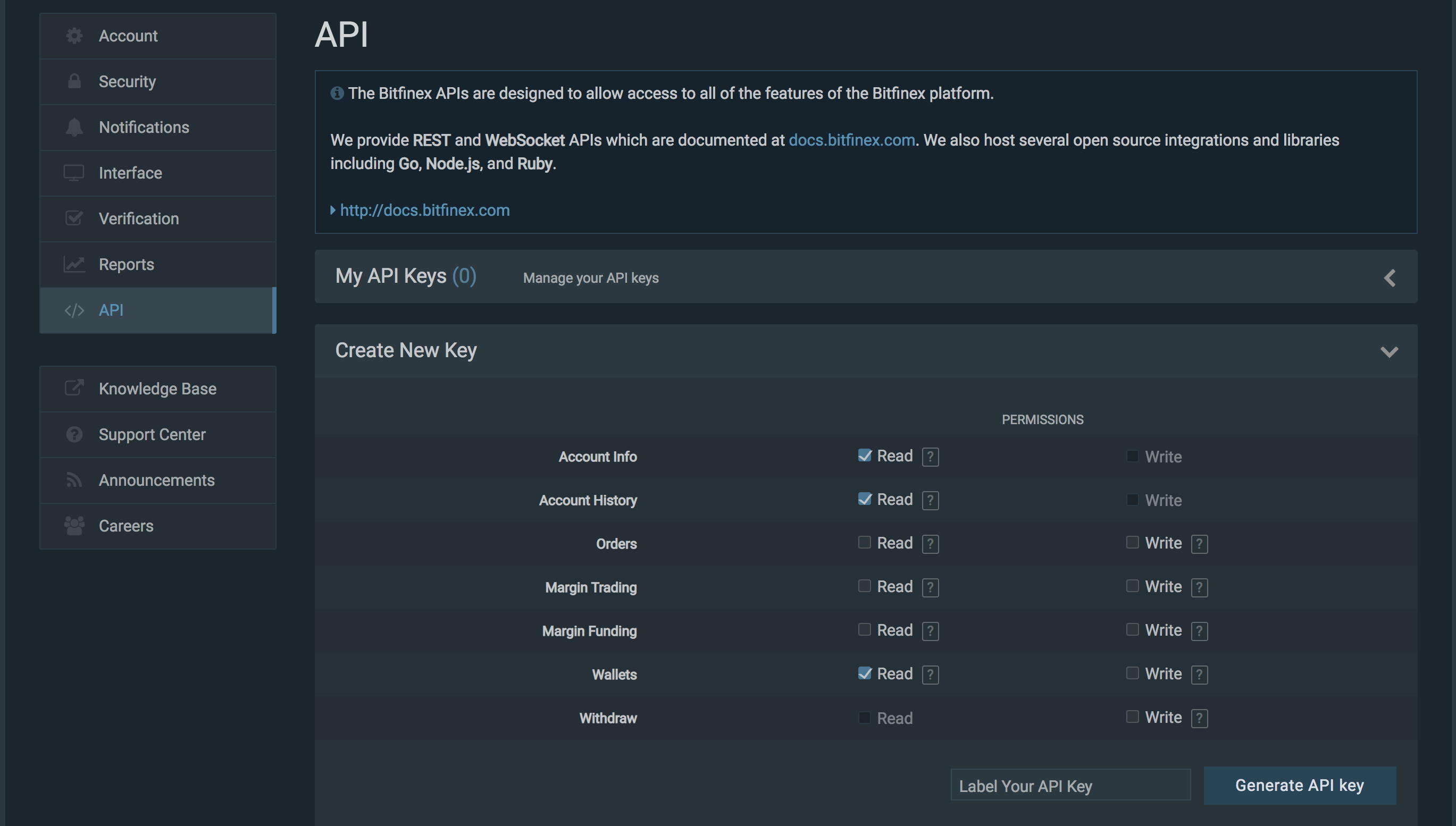1456x826 pixels.
Task: Open Knowledge Base link
Action: click(x=158, y=389)
